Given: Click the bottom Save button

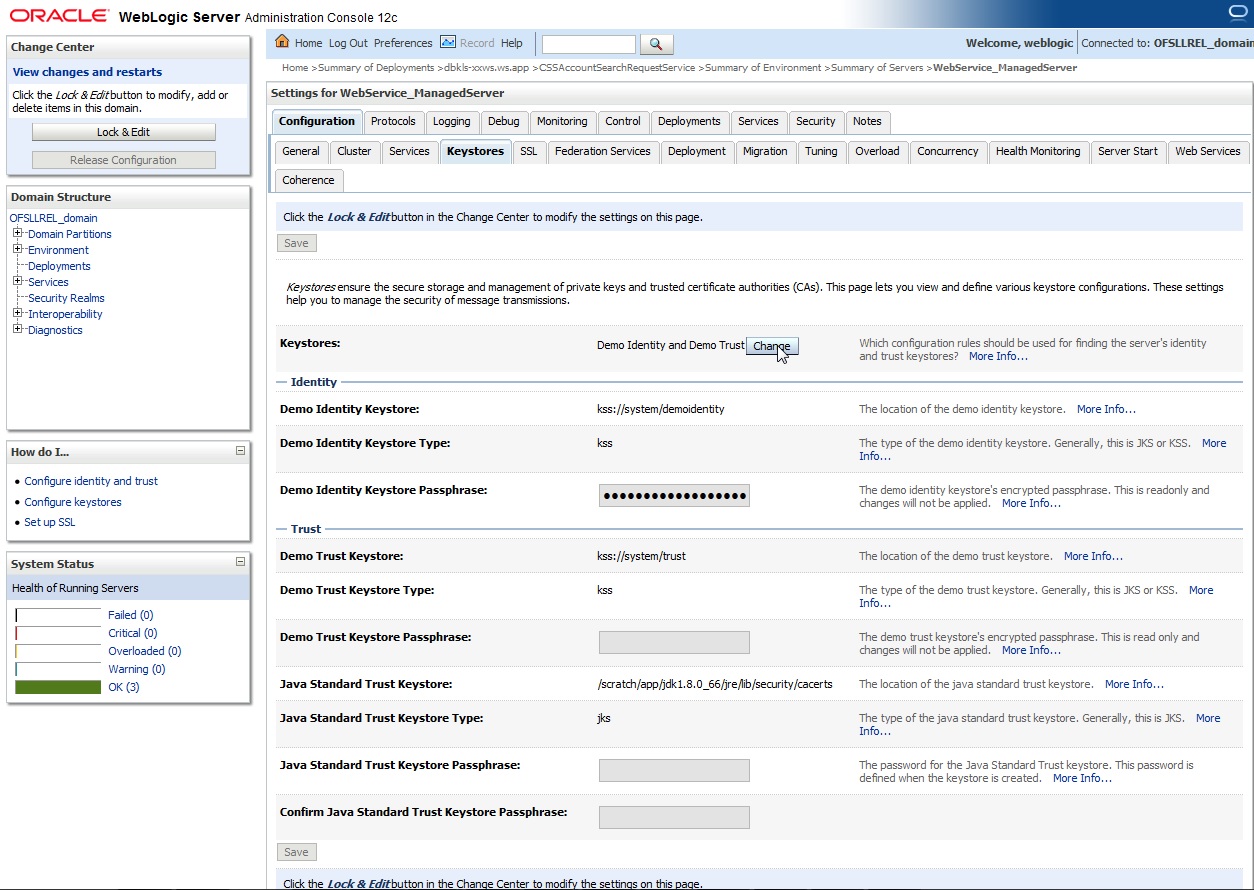Looking at the screenshot, I should point(296,852).
